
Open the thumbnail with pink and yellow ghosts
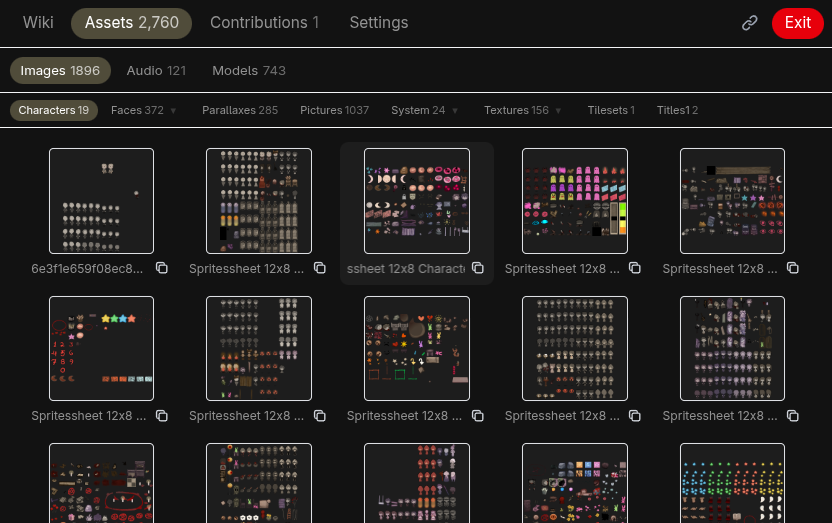click(x=575, y=201)
